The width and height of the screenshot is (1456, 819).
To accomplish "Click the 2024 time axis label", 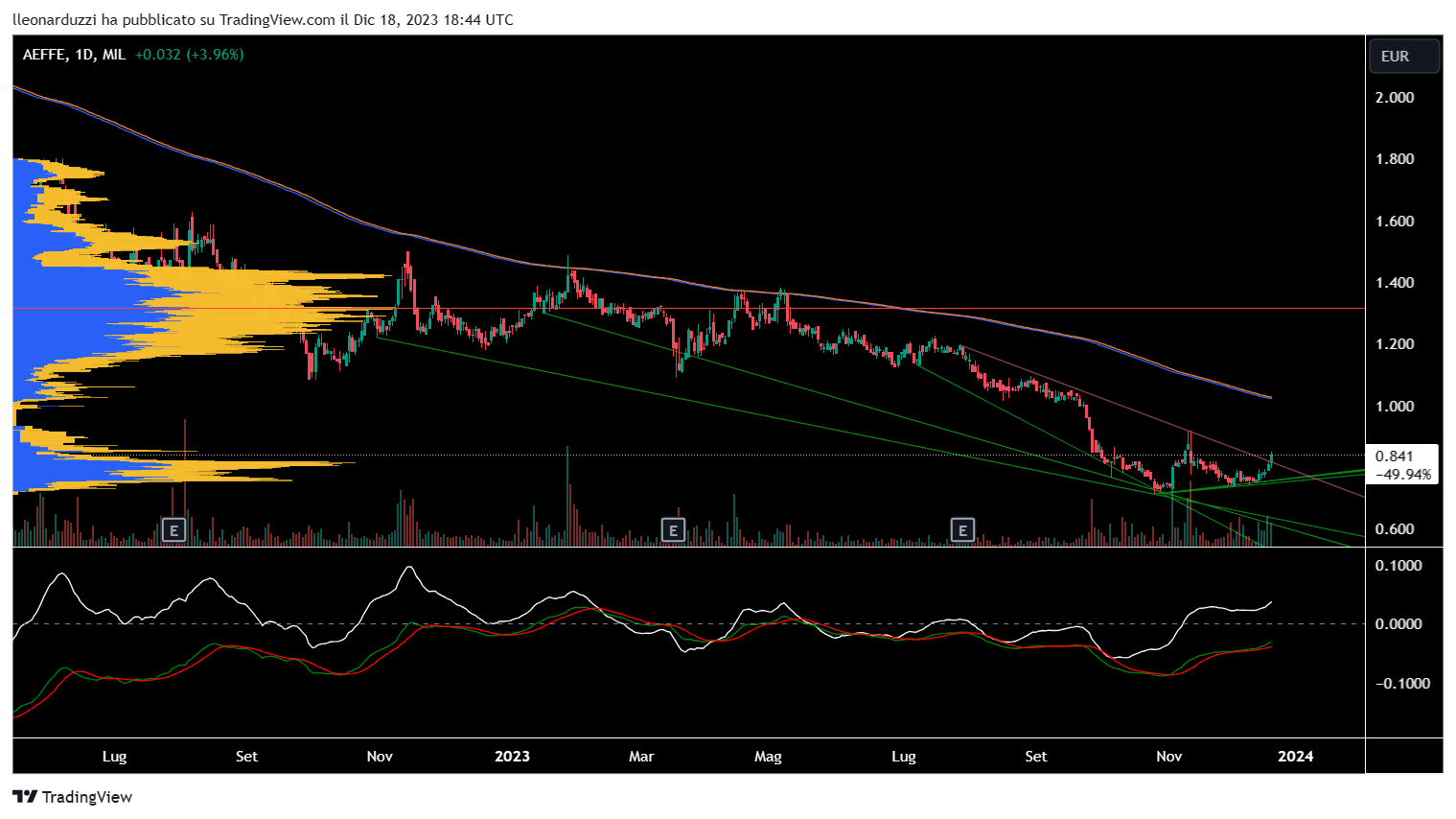I will coord(1296,757).
